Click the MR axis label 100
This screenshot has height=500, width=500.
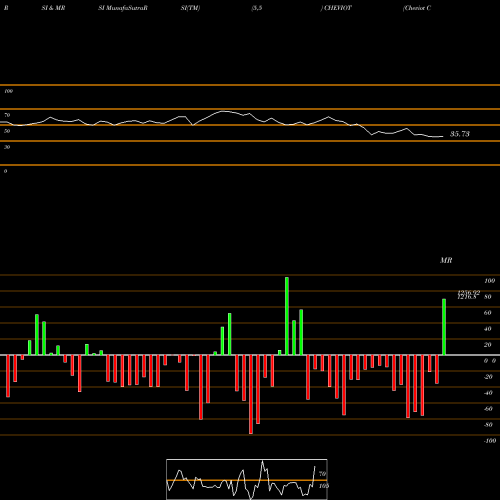click(x=489, y=281)
